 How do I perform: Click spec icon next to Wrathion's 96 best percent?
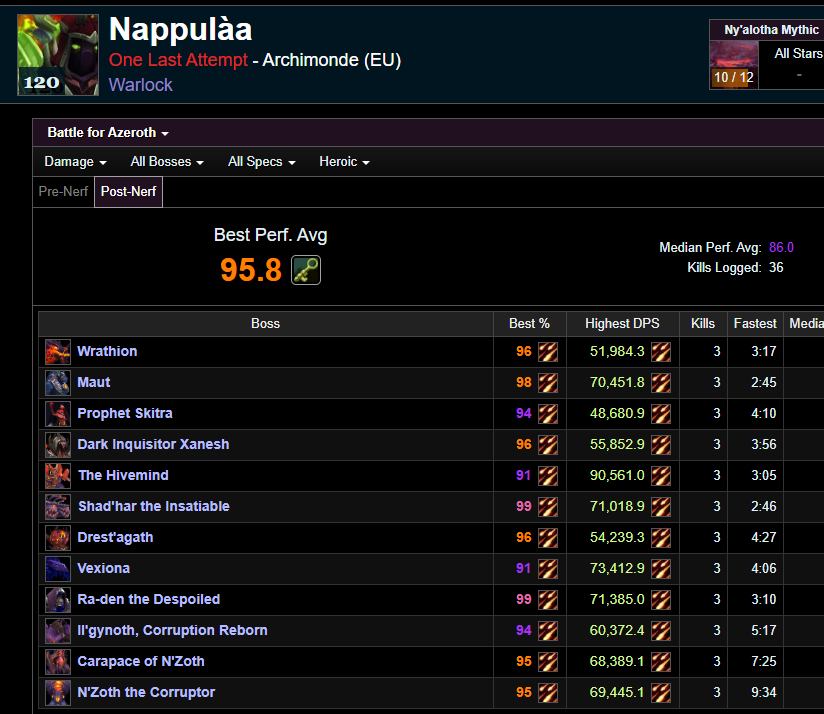pyautogui.click(x=548, y=351)
